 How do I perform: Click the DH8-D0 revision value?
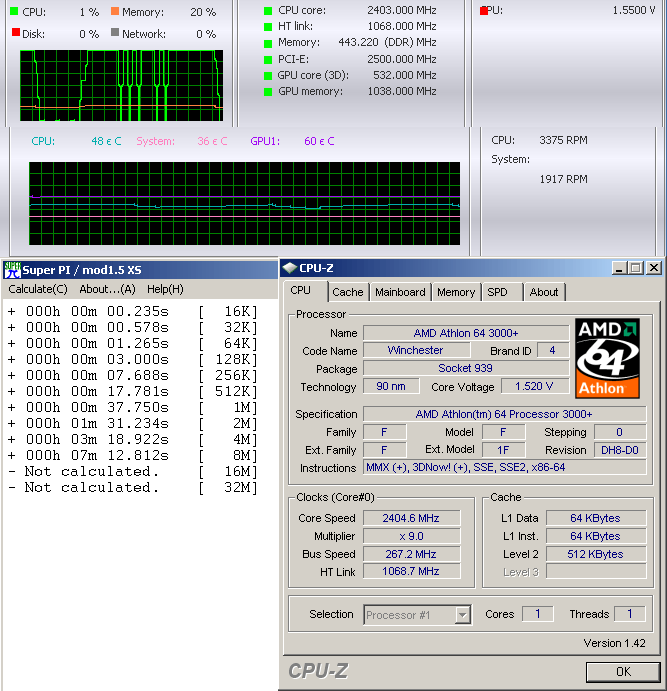tap(620, 450)
